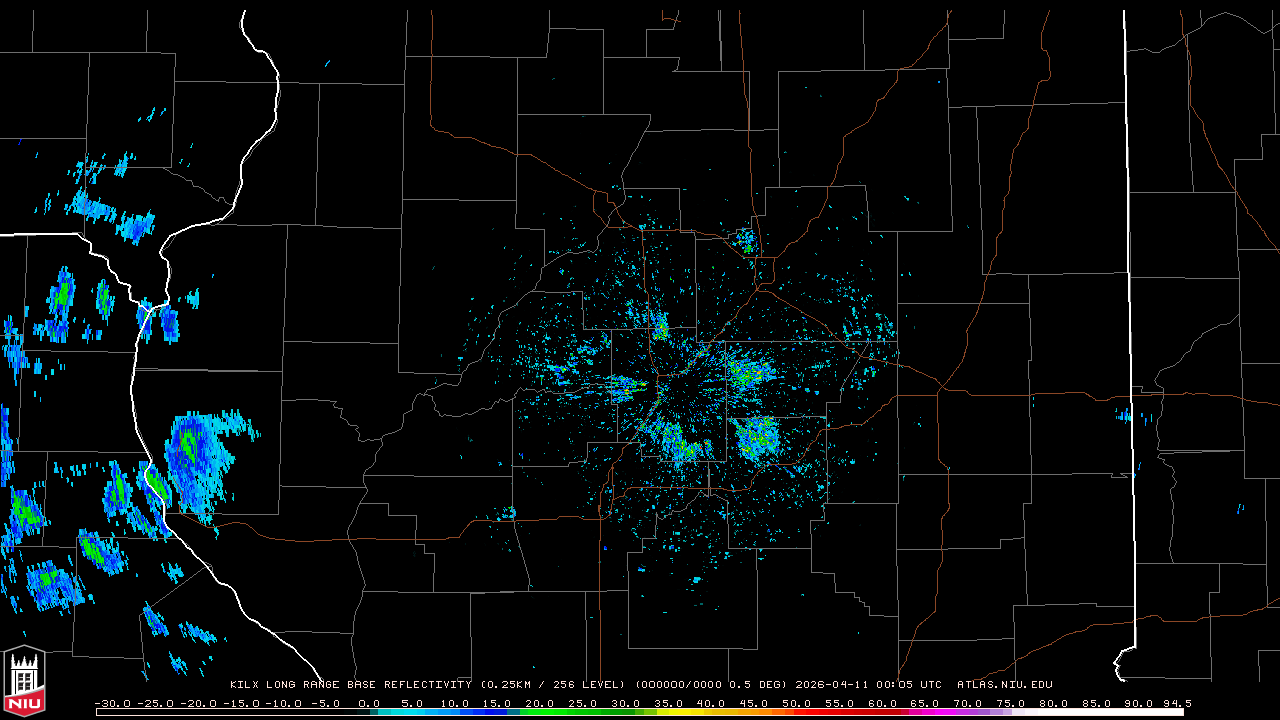Click the 35.0 scale label
1280x720 pixels.
pos(670,704)
